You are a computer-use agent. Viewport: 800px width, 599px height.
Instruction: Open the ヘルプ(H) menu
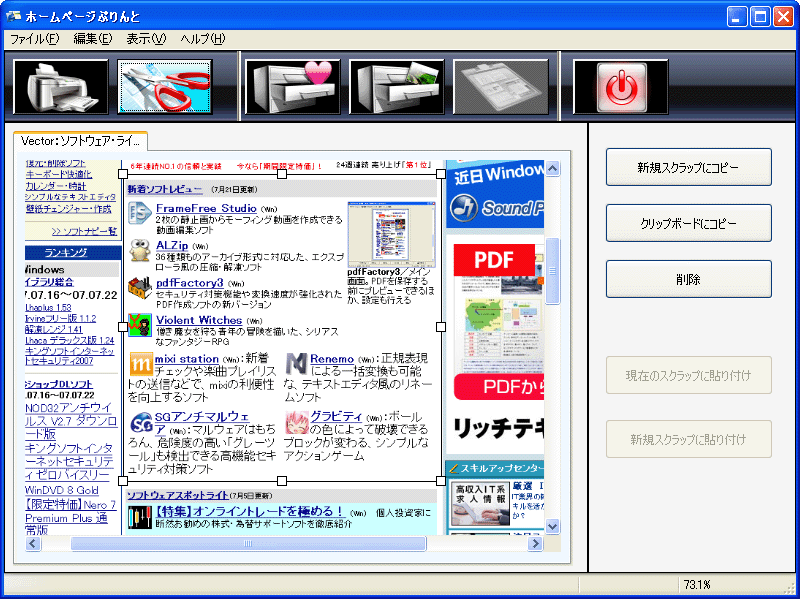(203, 39)
